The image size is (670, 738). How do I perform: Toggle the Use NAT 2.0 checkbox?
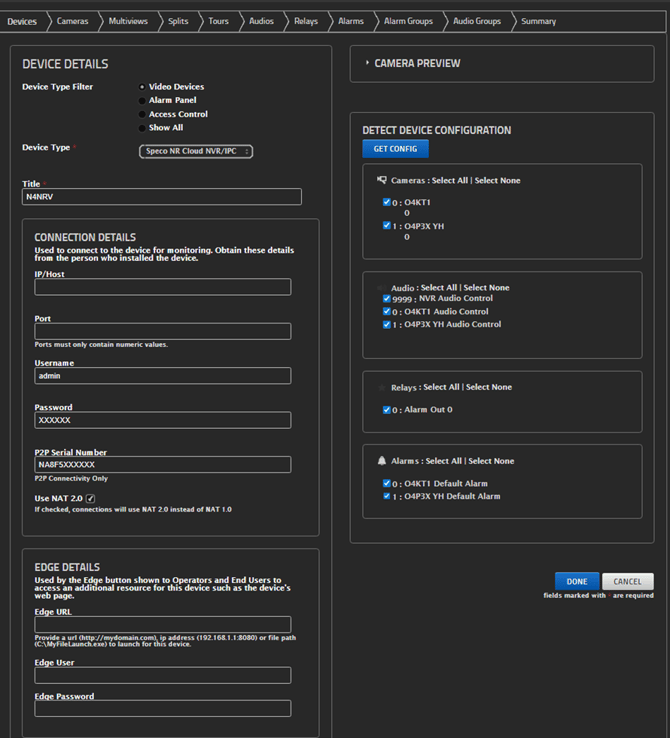(x=90, y=498)
